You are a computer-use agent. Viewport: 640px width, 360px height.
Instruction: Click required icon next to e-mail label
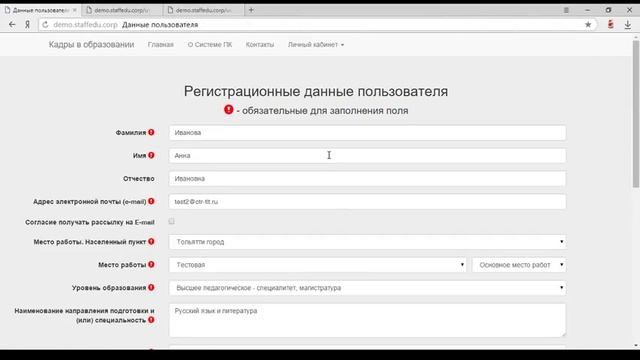click(x=151, y=201)
